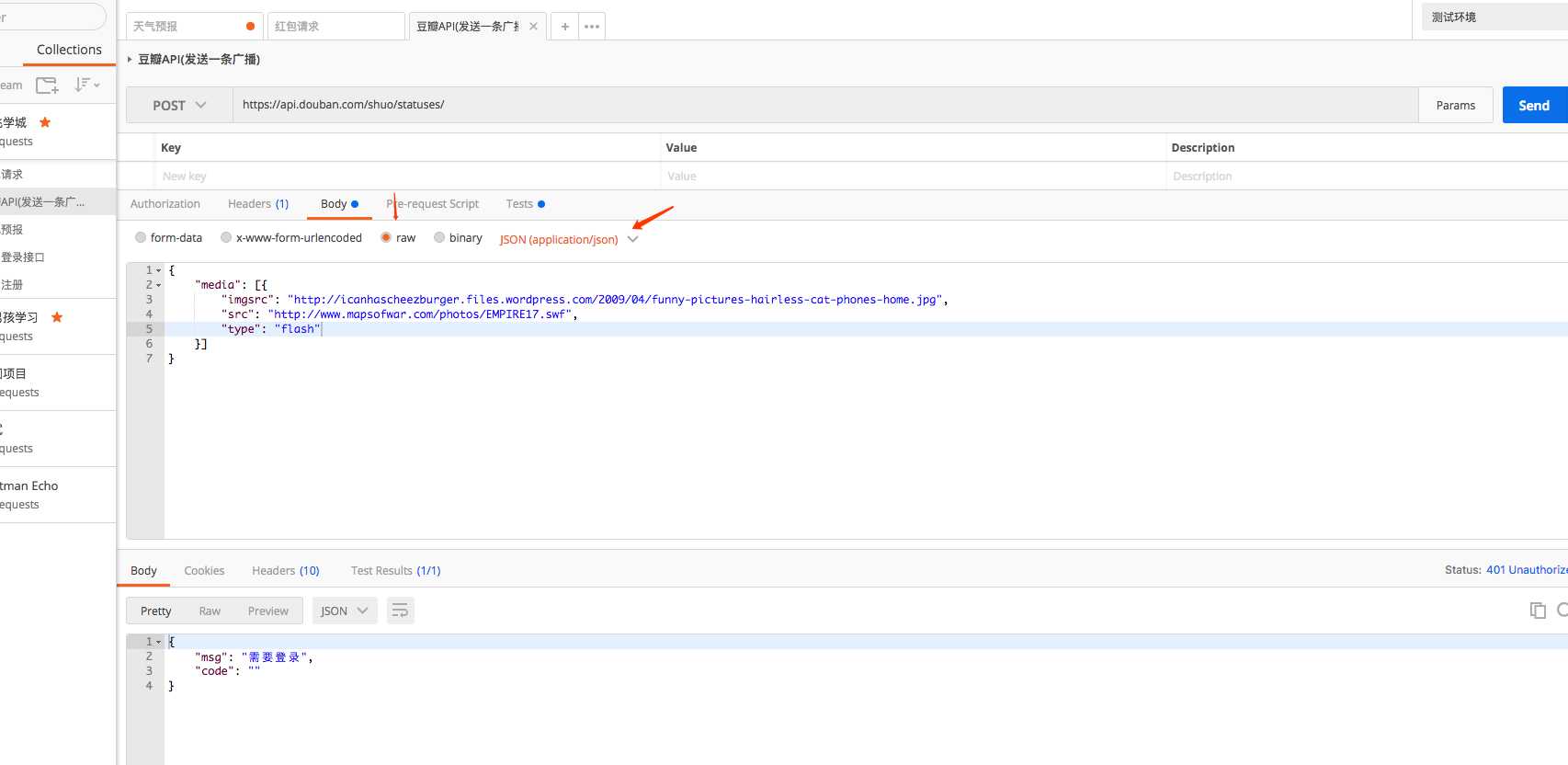The height and width of the screenshot is (765, 1568).
Task: Click the Description parameter input field
Action: 1368,176
